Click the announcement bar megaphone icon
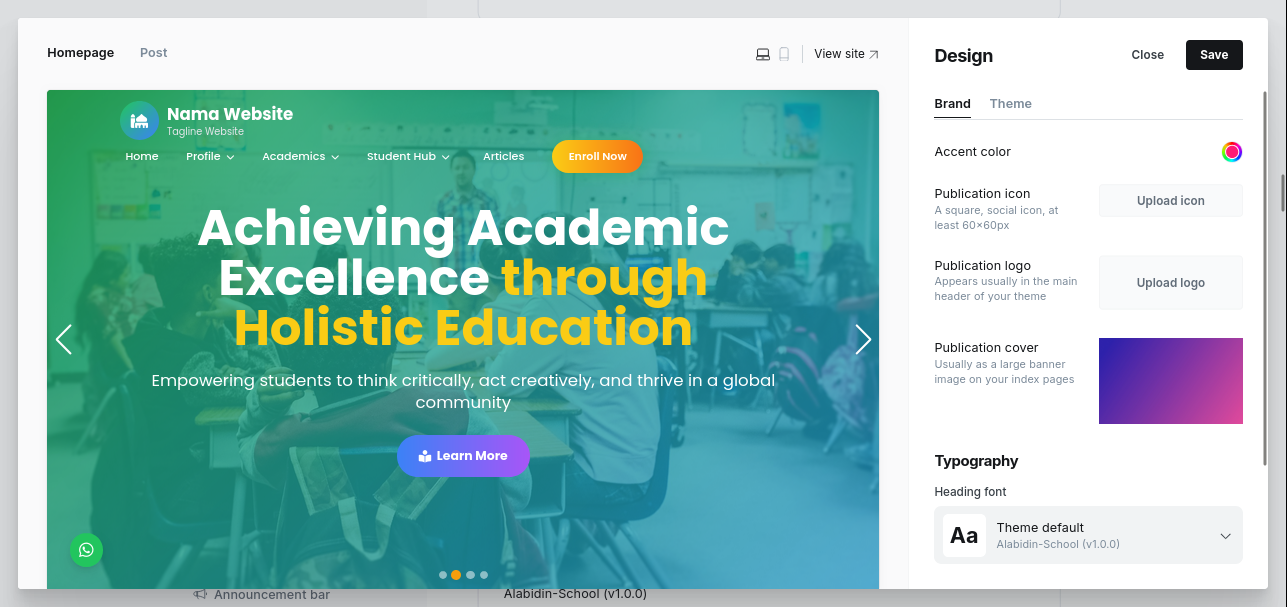 200,594
